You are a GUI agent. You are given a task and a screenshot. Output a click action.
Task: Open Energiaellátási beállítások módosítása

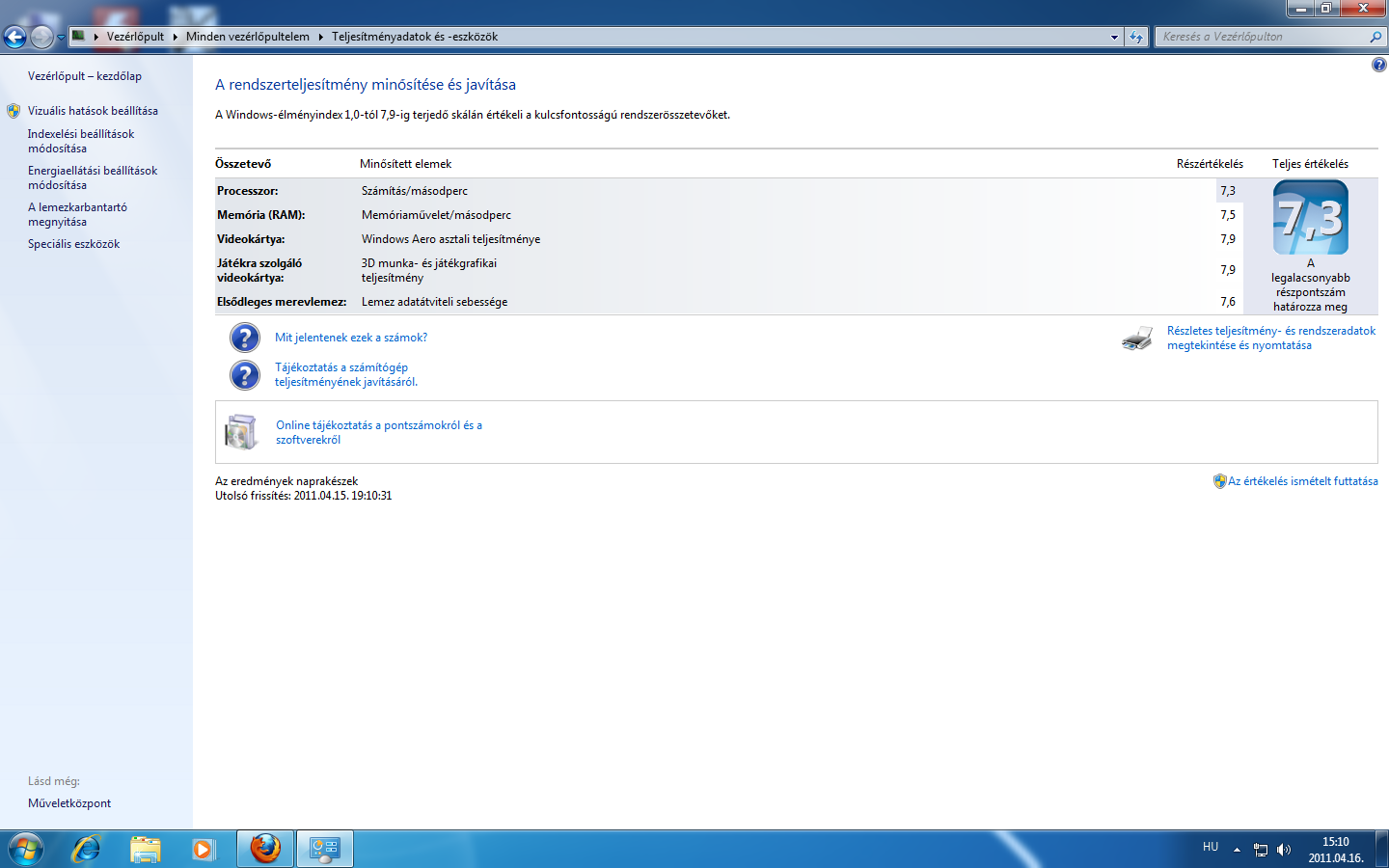pyautogui.click(x=93, y=177)
